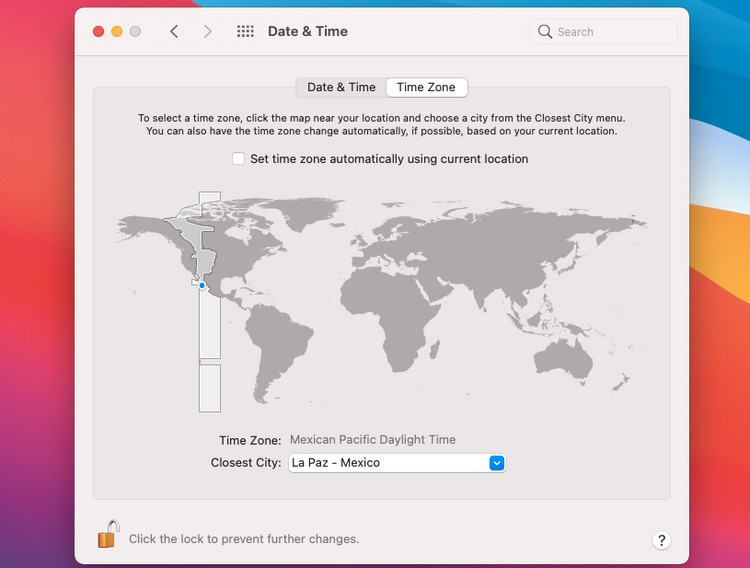Image resolution: width=750 pixels, height=568 pixels.
Task: Open help with the question mark button
Action: point(662,540)
